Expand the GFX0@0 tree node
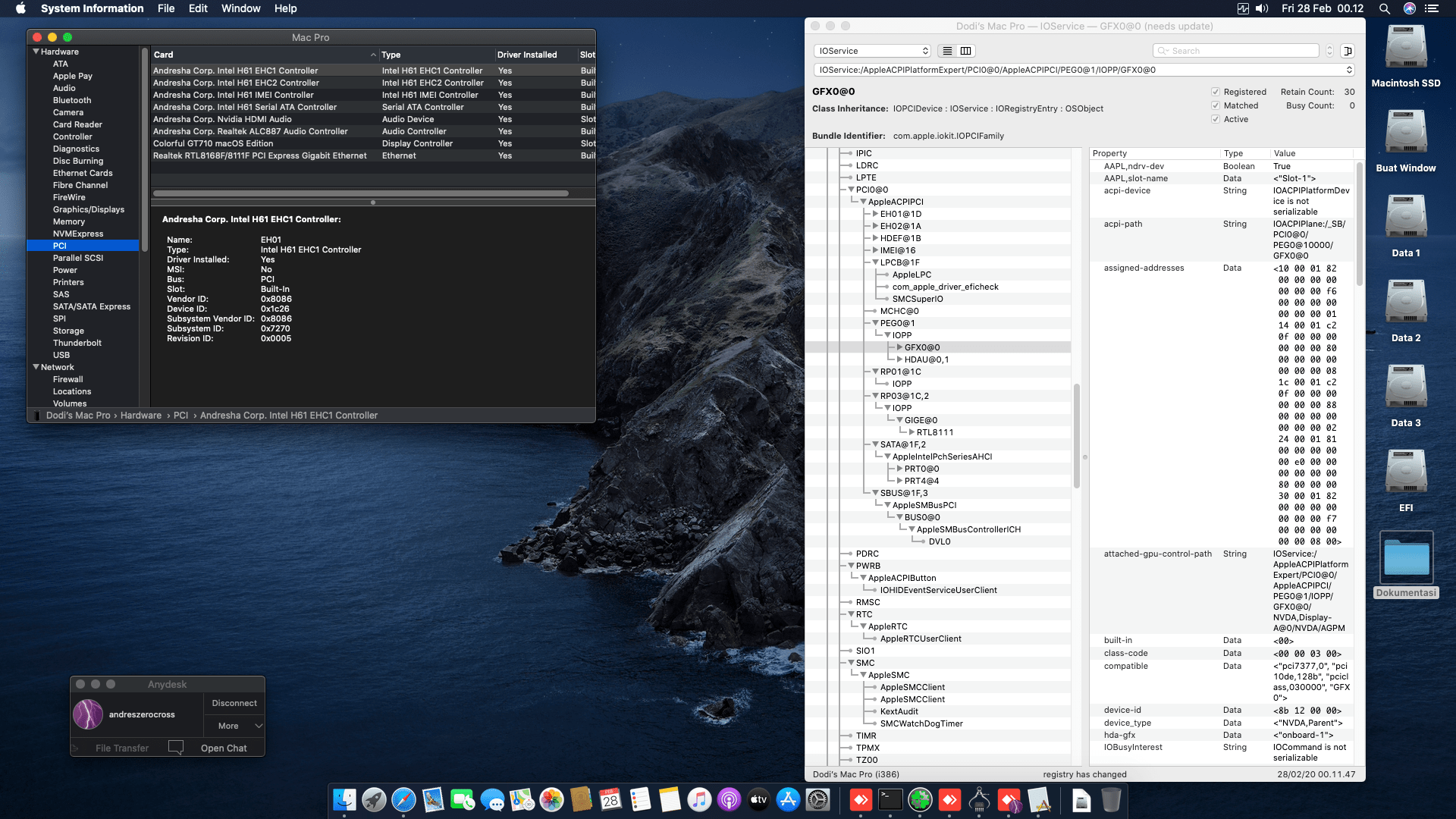 [899, 347]
